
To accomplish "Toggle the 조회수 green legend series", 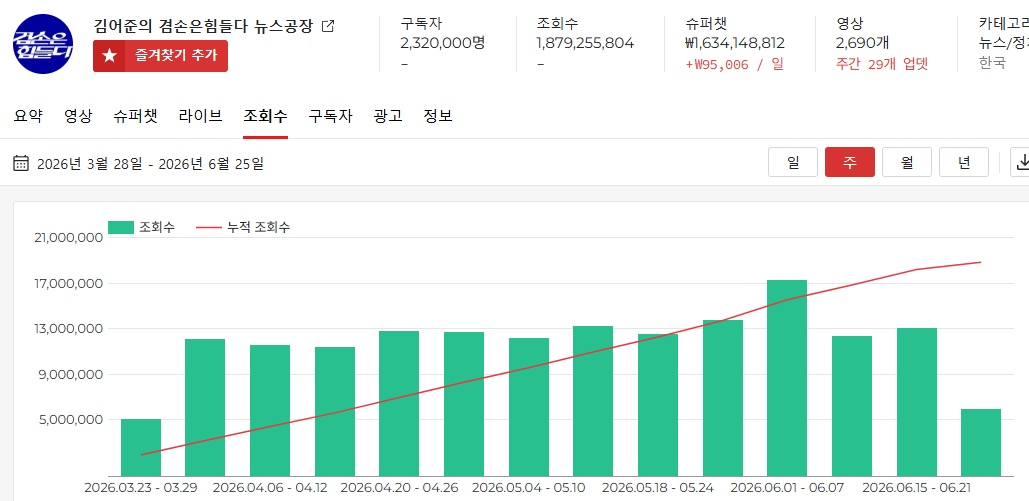I will pyautogui.click(x=141, y=227).
